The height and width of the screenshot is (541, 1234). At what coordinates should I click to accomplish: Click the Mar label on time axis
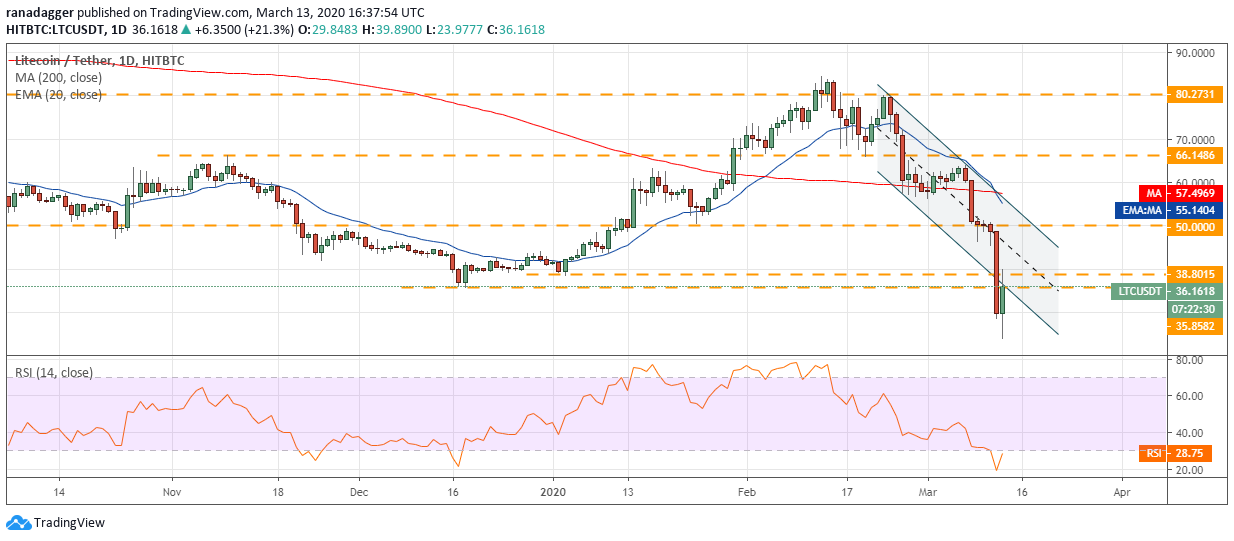click(930, 492)
